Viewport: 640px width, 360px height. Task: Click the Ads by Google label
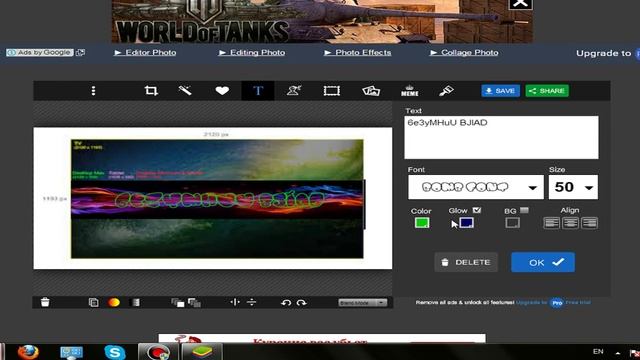(x=40, y=52)
